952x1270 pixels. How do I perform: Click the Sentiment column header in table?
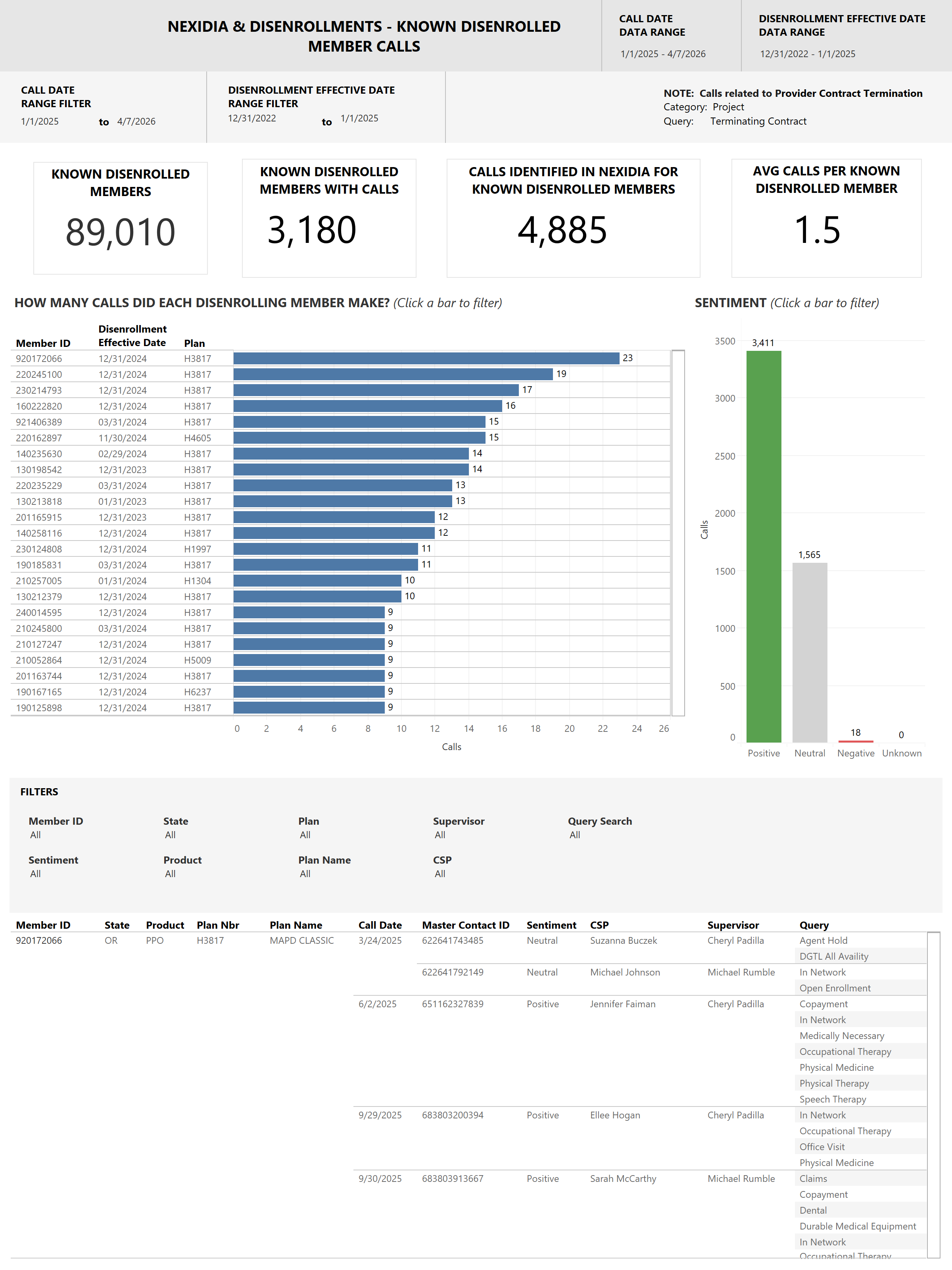coord(551,925)
